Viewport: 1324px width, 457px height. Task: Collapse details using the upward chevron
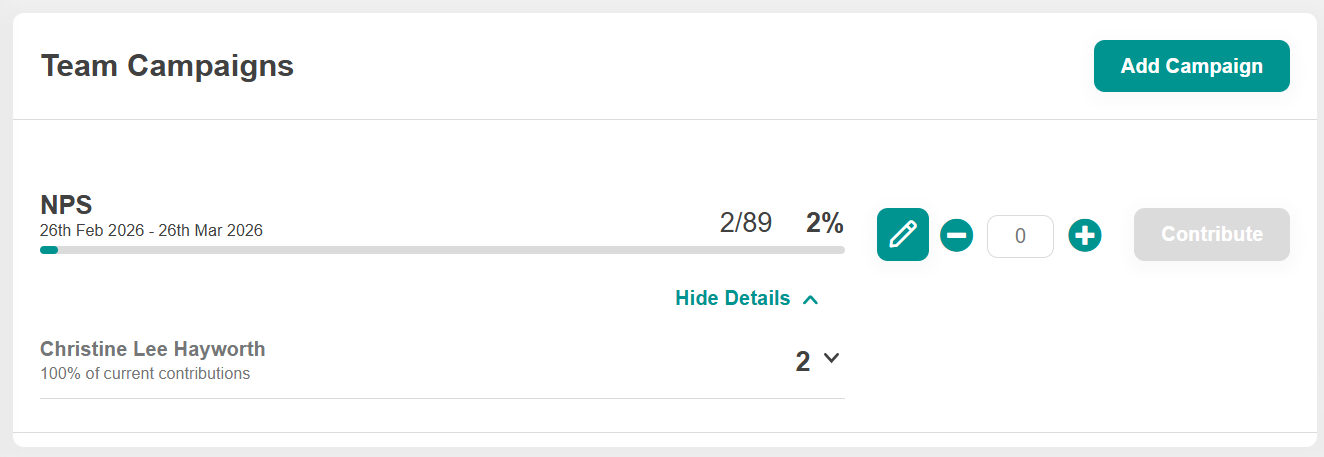(x=811, y=299)
